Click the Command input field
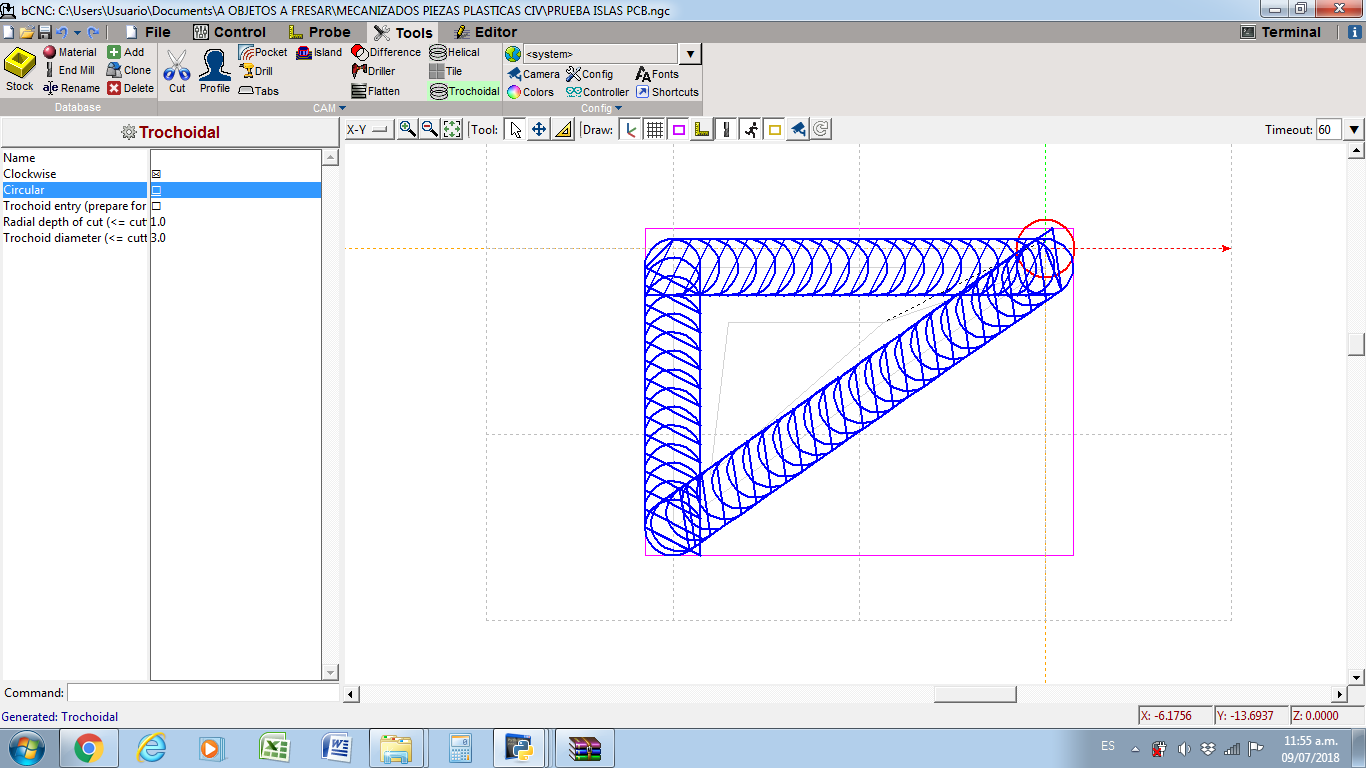The image size is (1366, 768). point(204,693)
